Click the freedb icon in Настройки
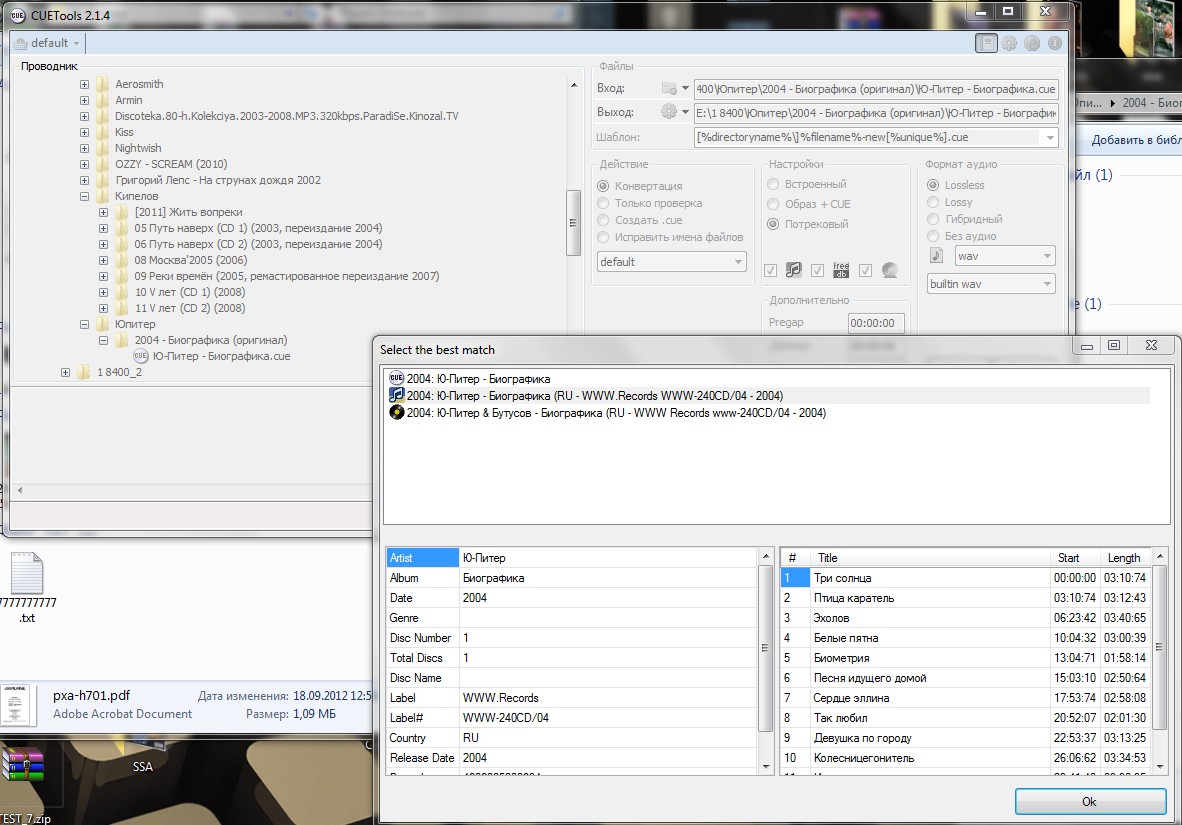The image size is (1182, 825). [841, 270]
